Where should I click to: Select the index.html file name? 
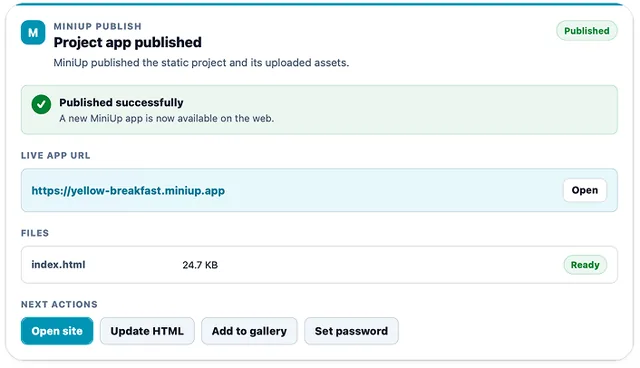58,265
